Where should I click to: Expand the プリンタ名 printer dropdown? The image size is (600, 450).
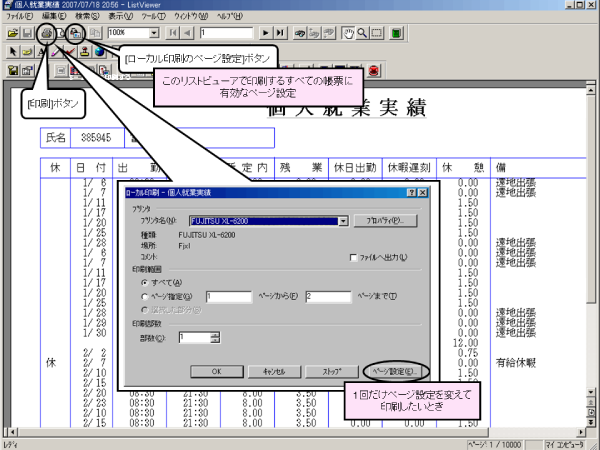point(343,220)
